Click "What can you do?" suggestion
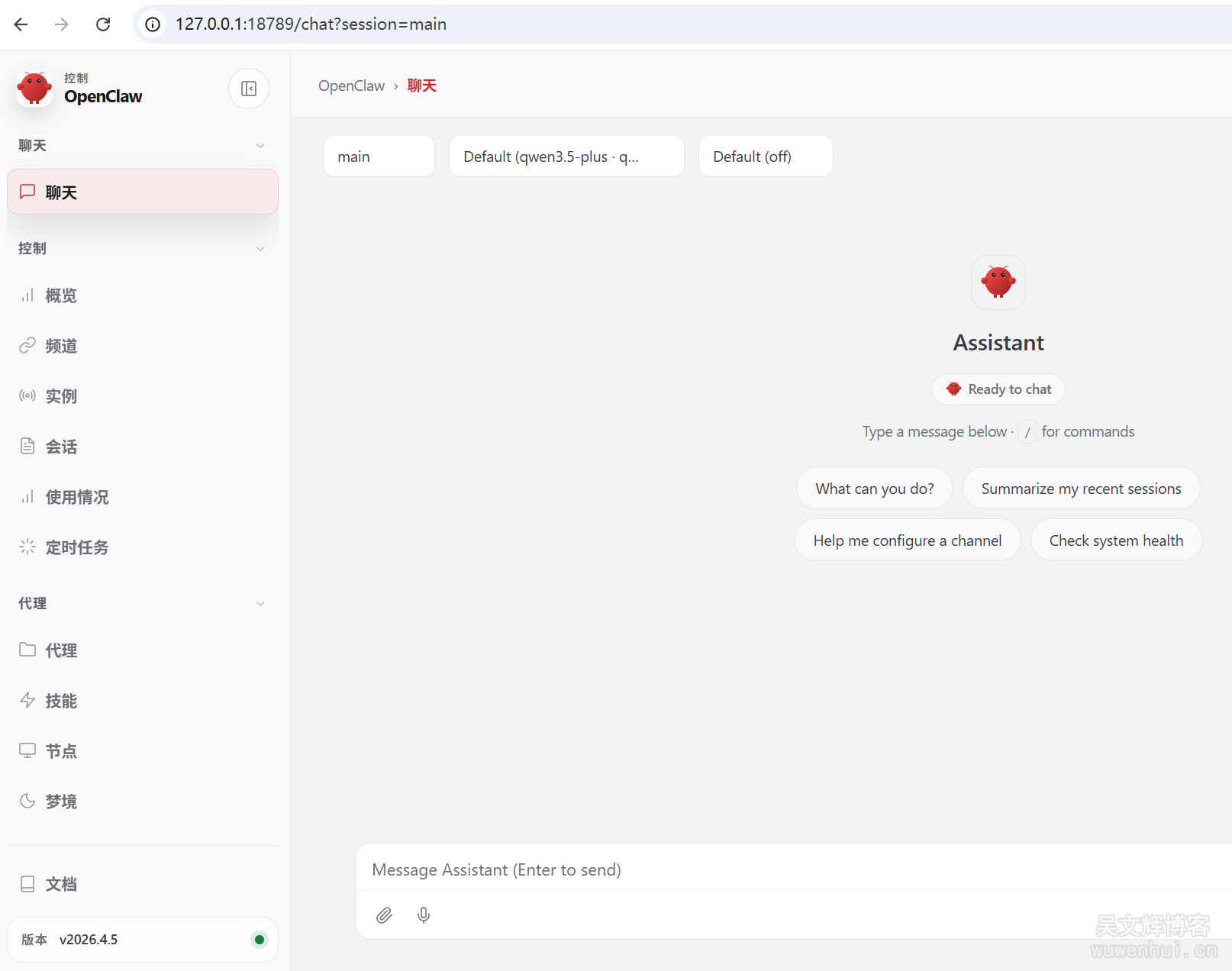The image size is (1232, 971). click(874, 489)
